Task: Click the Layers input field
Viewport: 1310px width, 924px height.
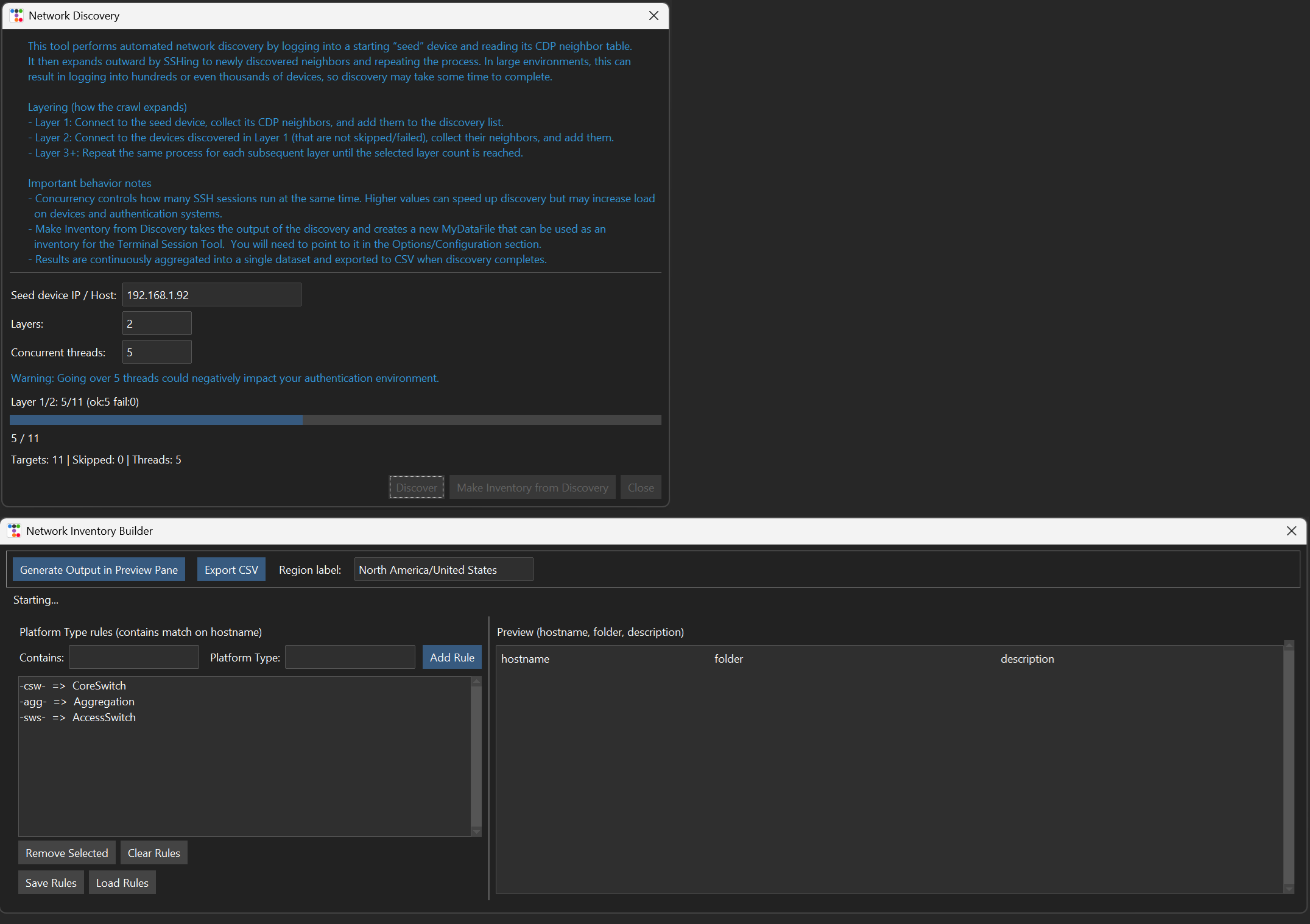Action: click(157, 323)
